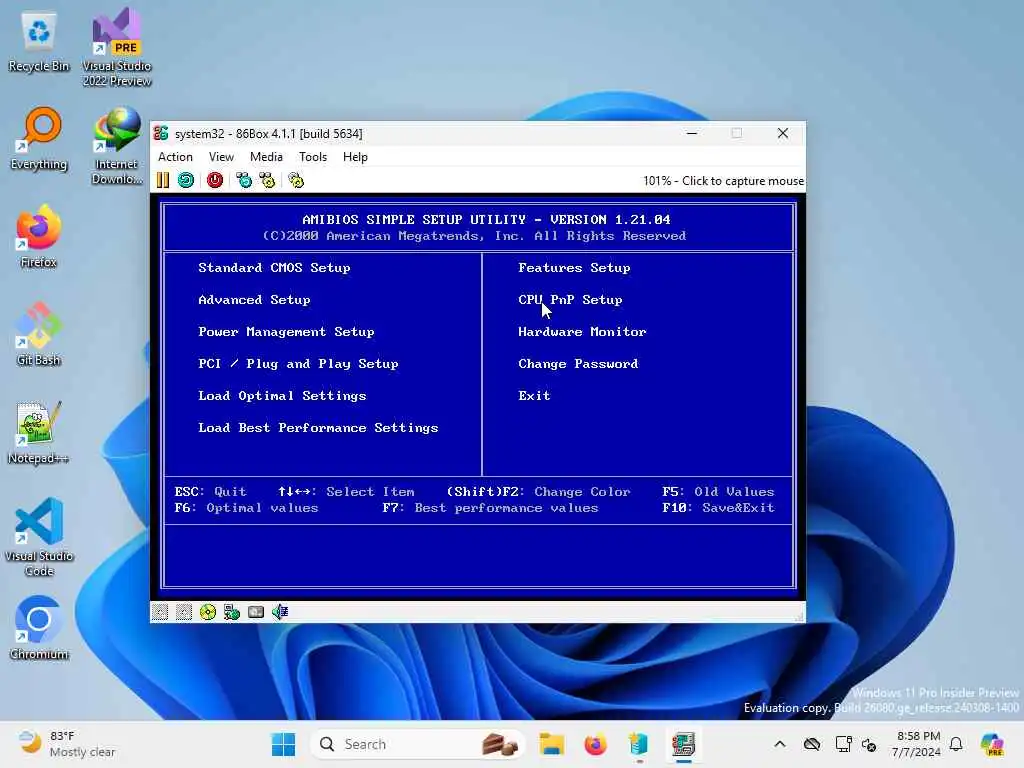
Task: Open the View menu
Action: [x=221, y=157]
